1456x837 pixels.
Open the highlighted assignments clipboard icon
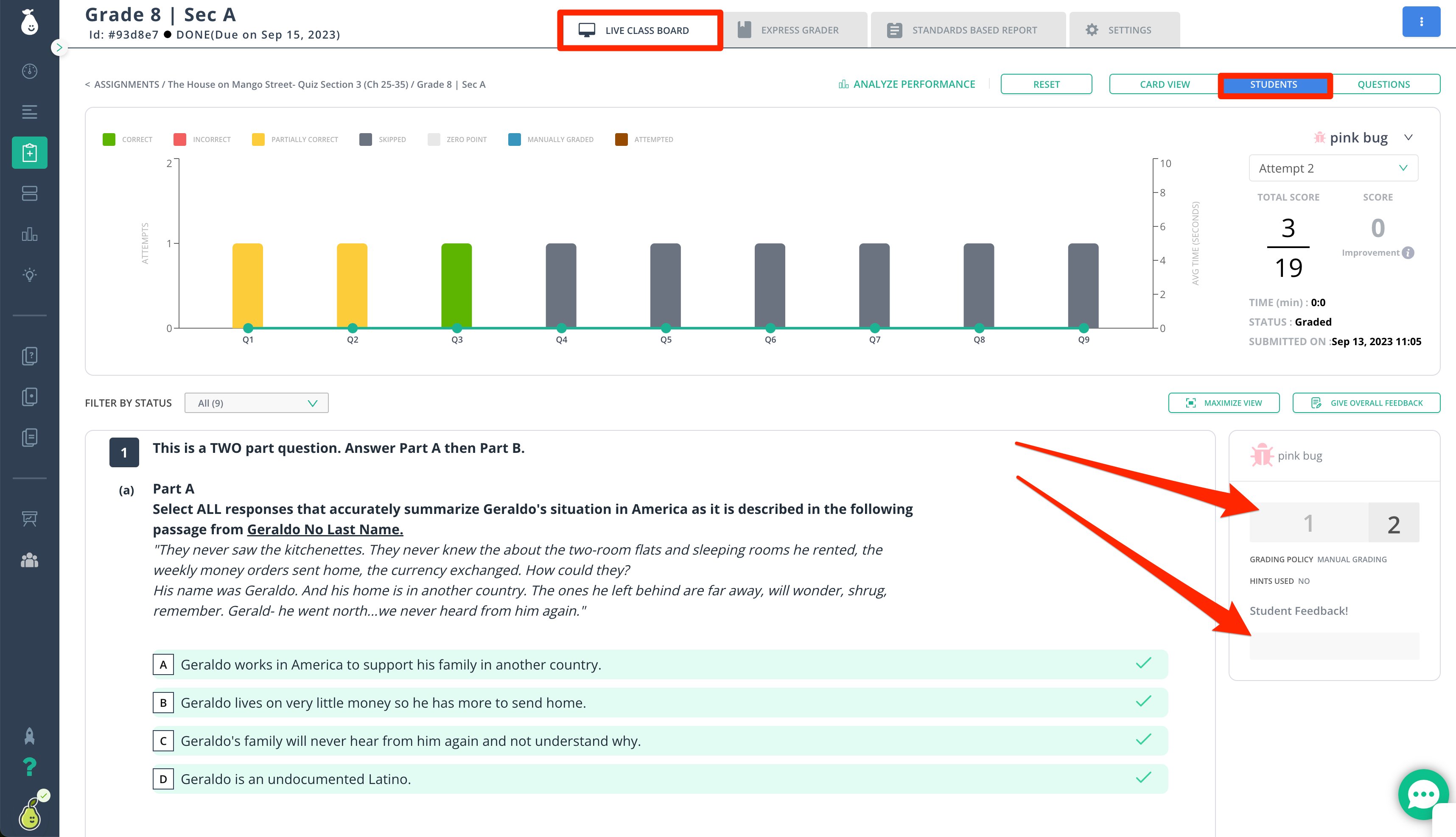click(29, 152)
